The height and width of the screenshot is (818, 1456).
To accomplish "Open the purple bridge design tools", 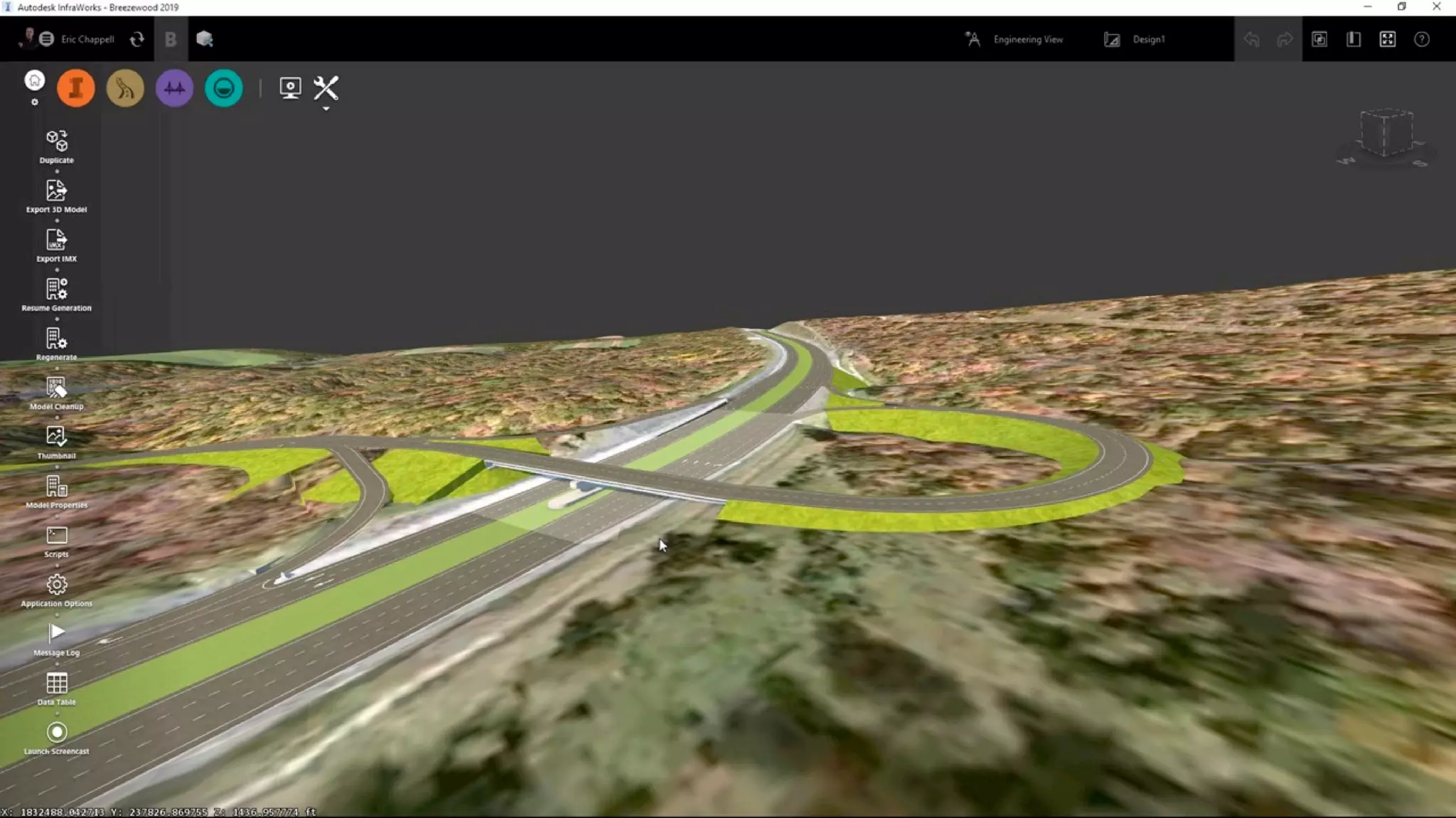I will (x=174, y=88).
